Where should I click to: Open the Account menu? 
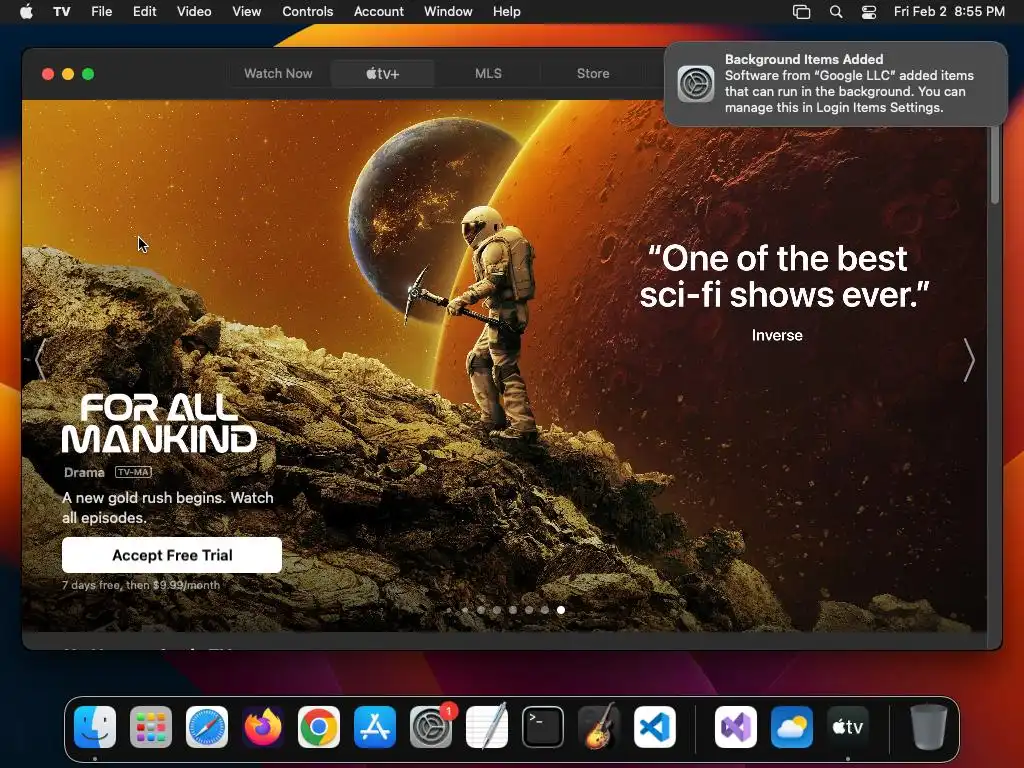[x=379, y=11]
